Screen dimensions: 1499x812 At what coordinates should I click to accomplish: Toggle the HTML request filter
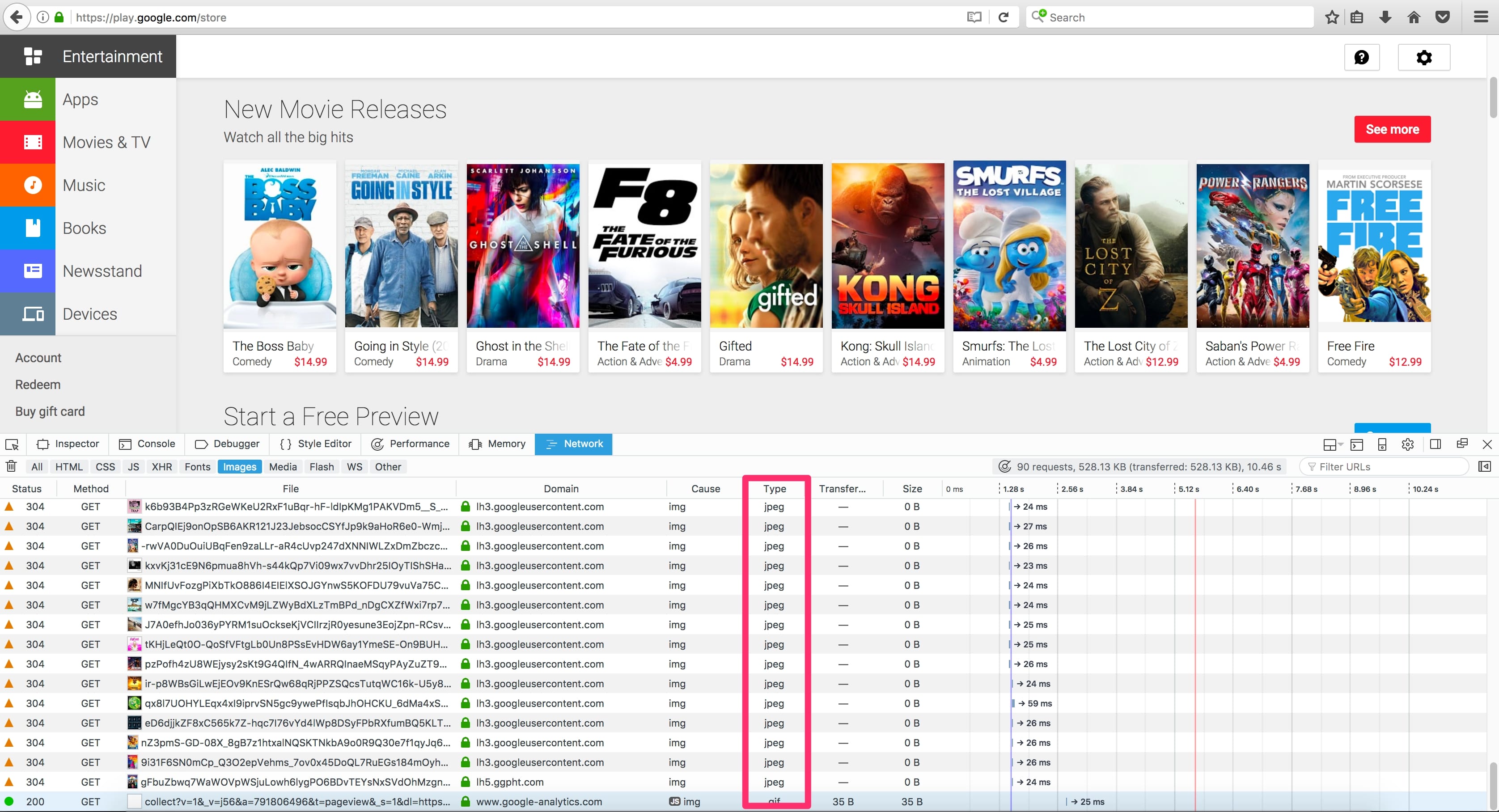point(69,466)
